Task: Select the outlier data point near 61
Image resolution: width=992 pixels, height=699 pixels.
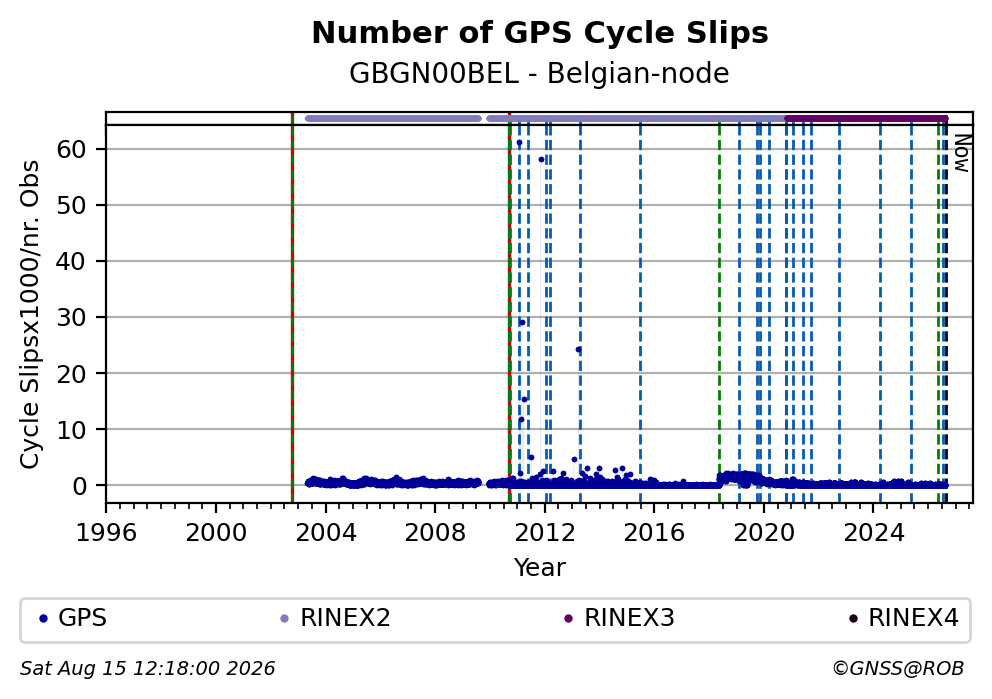Action: pyautogui.click(x=519, y=143)
